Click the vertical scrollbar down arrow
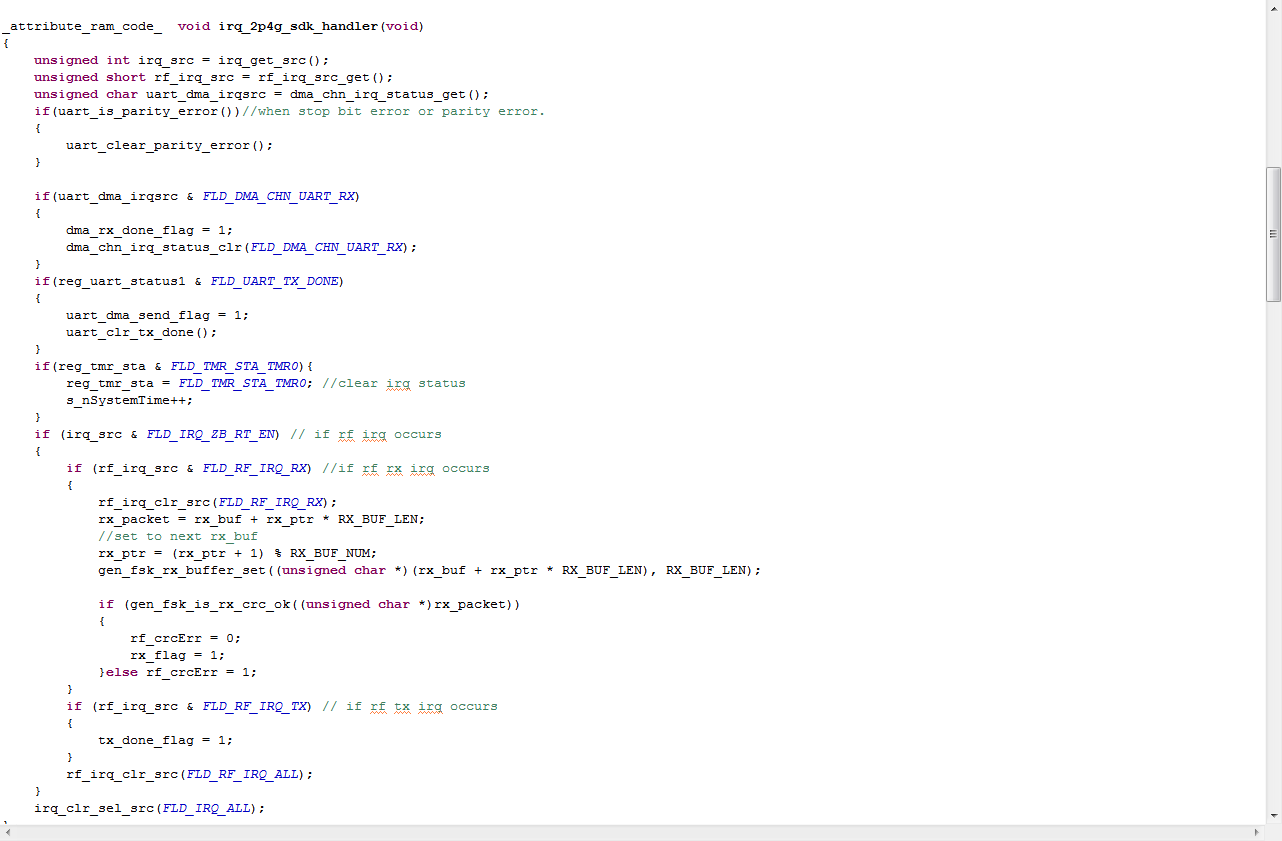Viewport: 1282px width, 841px height. 1273,817
